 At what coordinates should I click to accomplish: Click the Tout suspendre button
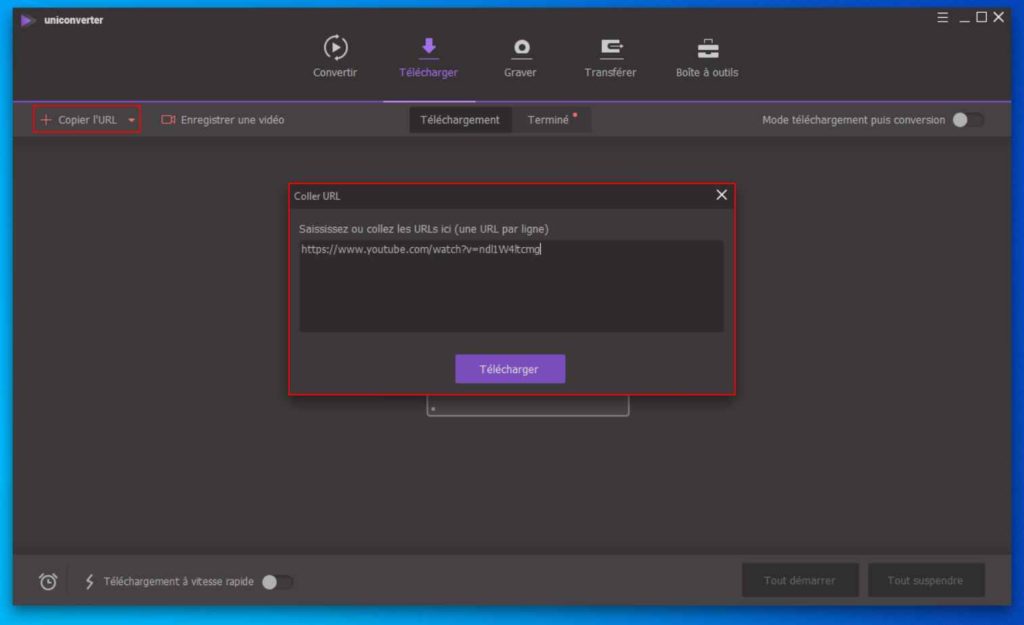pos(925,580)
